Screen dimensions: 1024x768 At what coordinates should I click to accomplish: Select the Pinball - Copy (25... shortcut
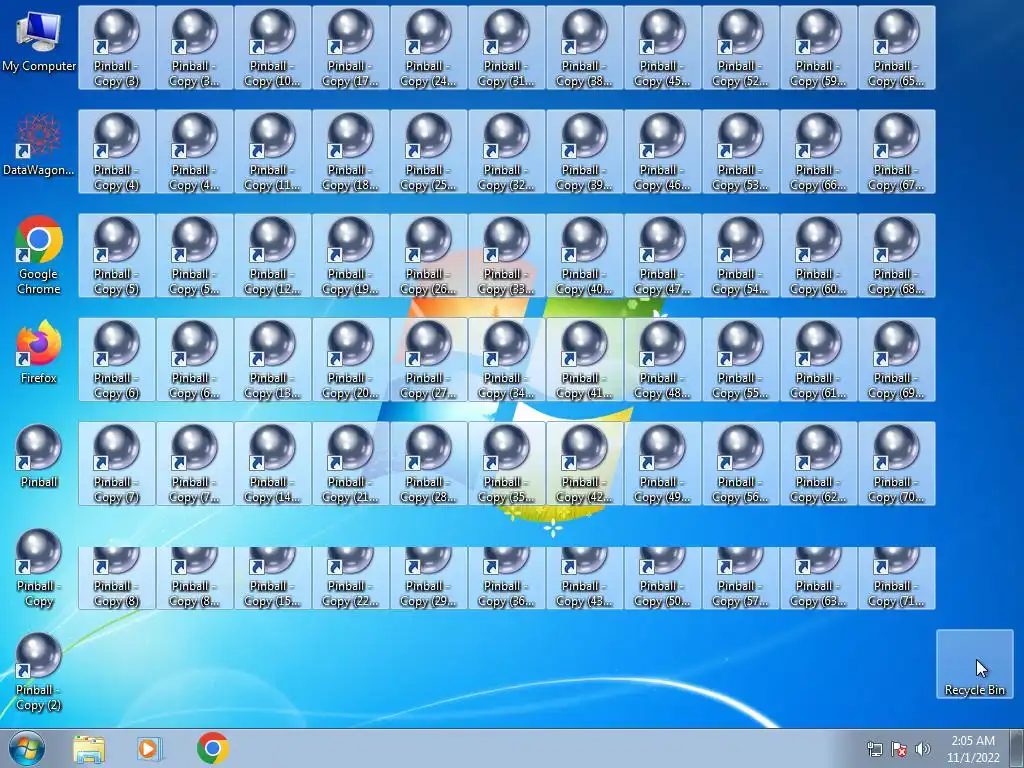pos(429,152)
